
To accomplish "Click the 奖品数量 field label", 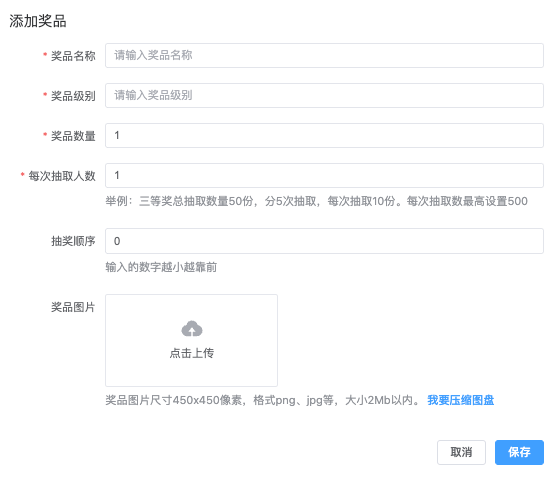I will click(73, 136).
